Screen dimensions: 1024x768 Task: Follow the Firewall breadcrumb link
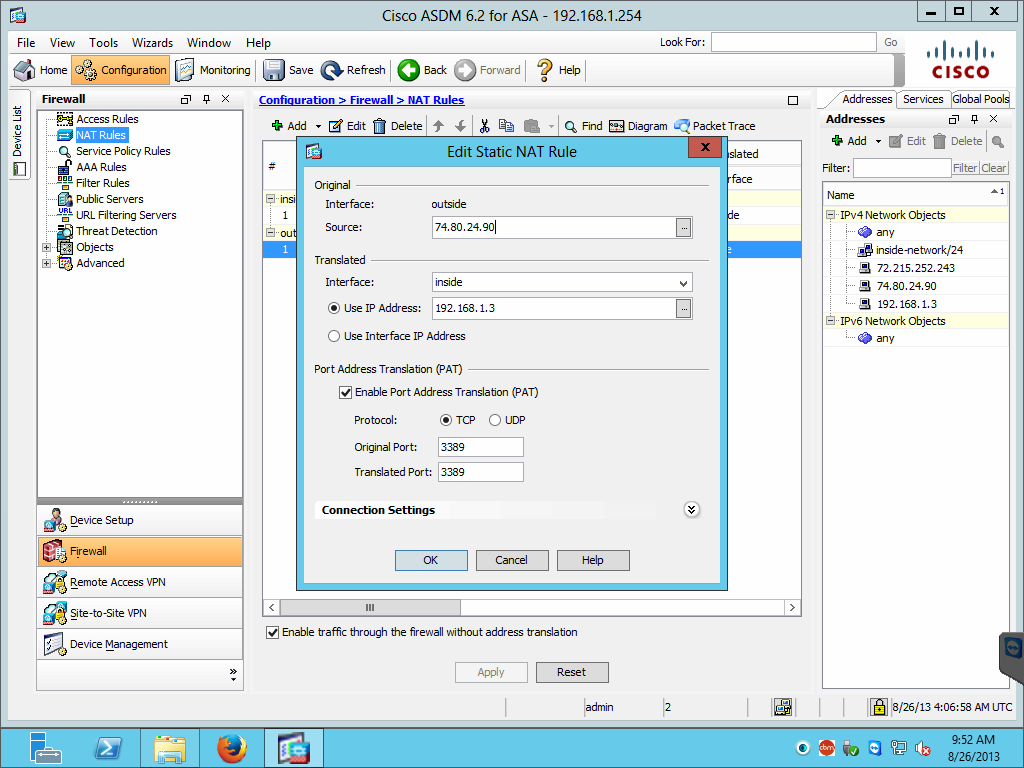point(371,100)
